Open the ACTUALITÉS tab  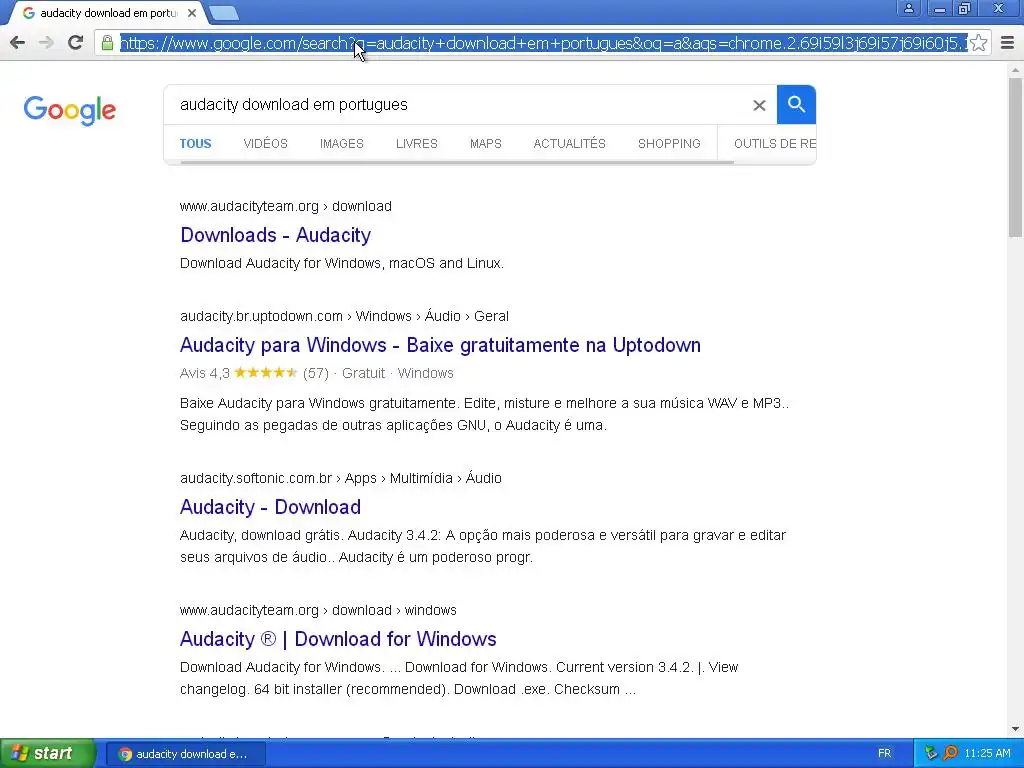569,144
